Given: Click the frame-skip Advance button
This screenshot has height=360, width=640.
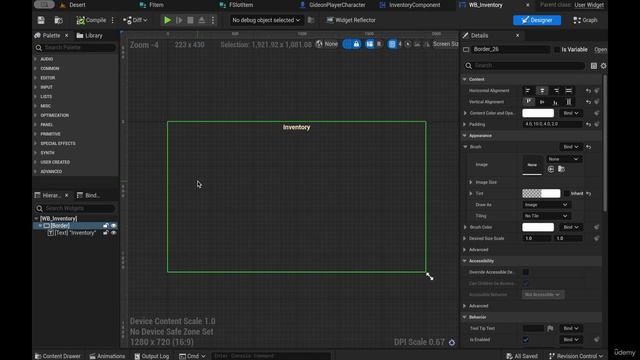Looking at the screenshot, I should (179, 20).
